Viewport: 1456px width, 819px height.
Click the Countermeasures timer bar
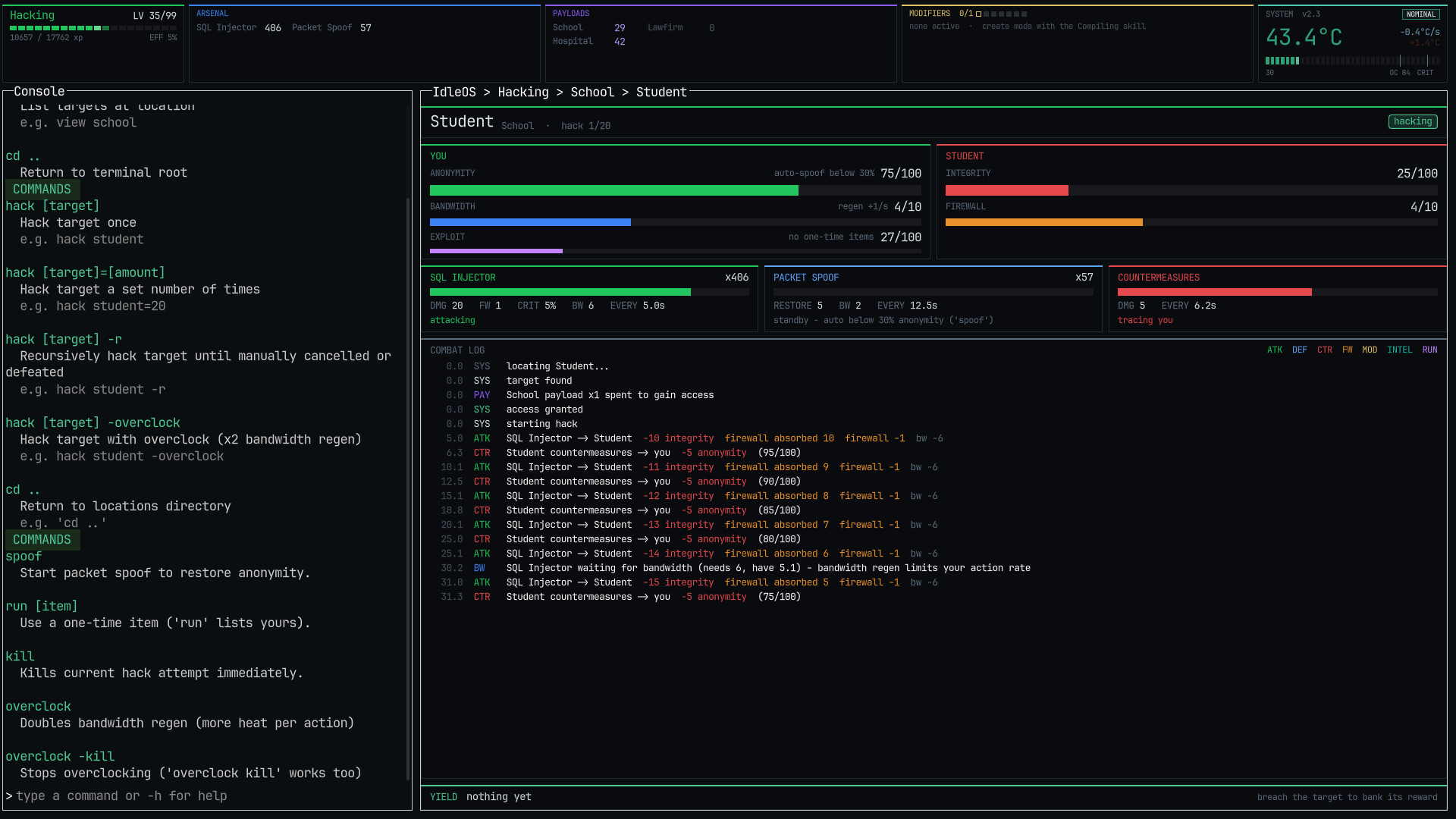coord(1278,292)
